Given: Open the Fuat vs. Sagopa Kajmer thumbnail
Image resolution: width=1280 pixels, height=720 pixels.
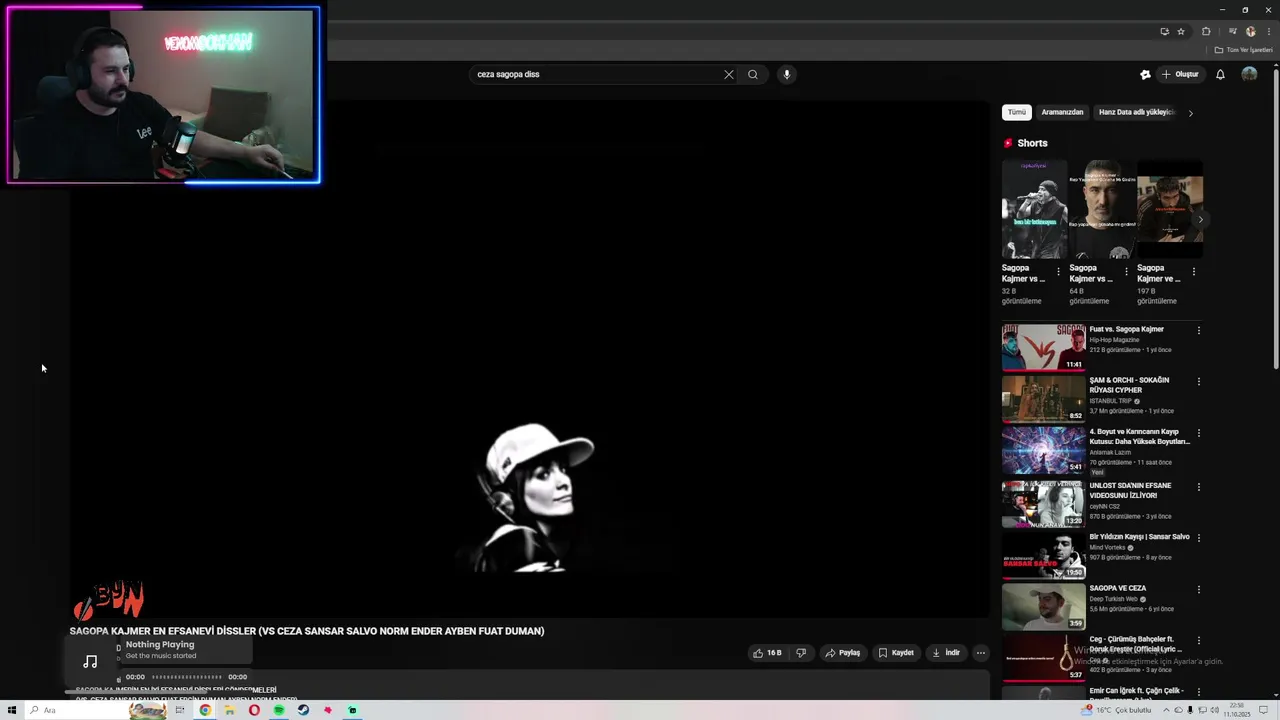Looking at the screenshot, I should (1043, 347).
